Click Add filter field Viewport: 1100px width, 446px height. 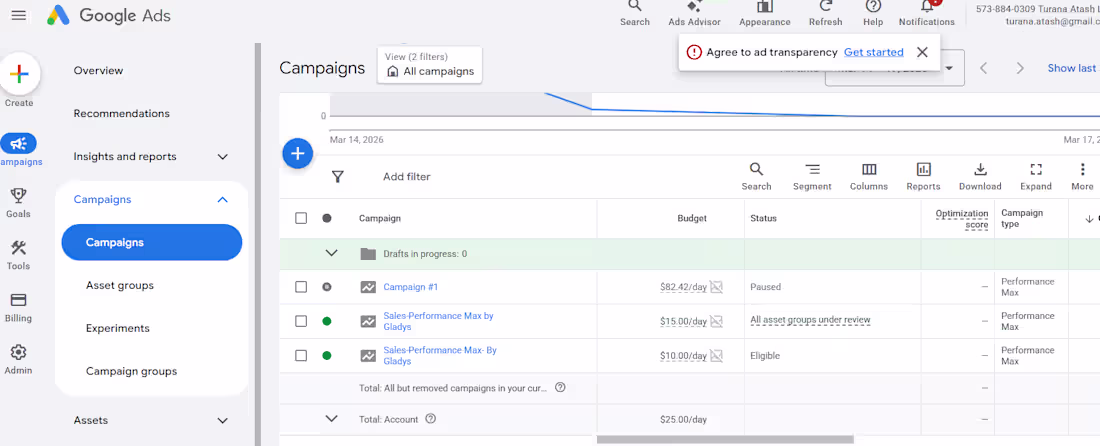coord(407,177)
